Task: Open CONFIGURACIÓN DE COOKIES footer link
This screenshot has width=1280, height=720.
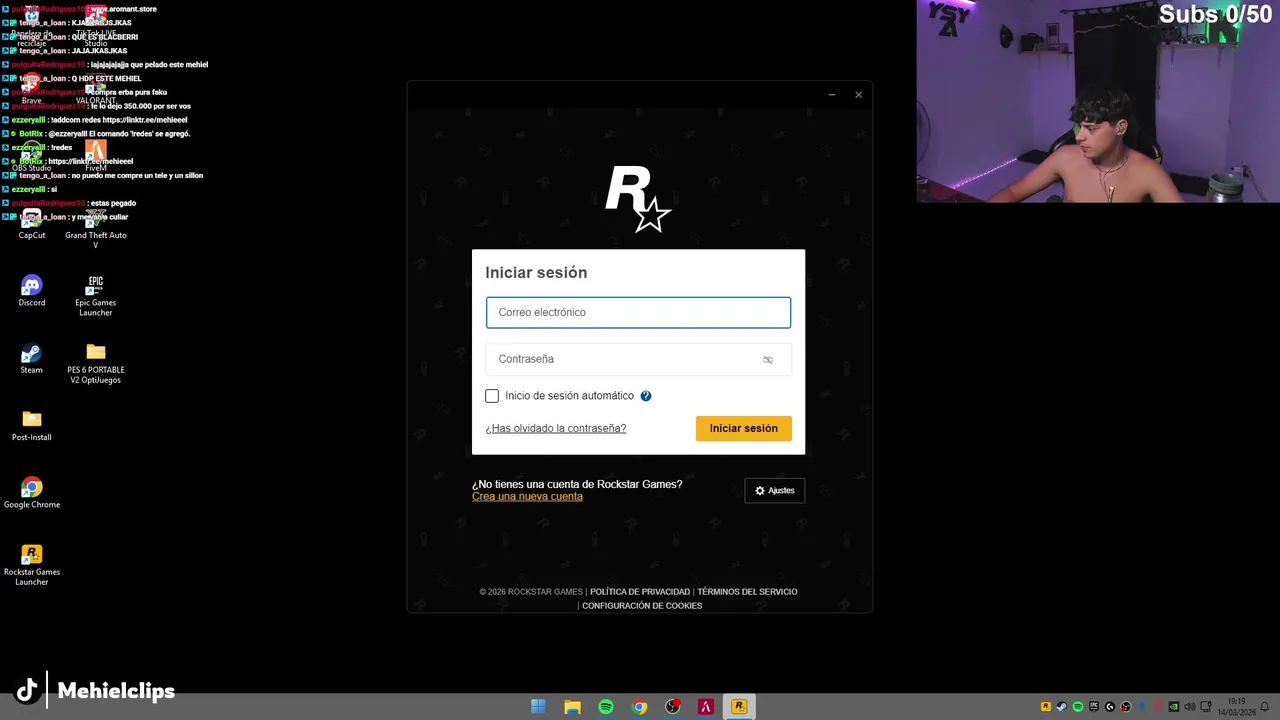Action: [642, 606]
